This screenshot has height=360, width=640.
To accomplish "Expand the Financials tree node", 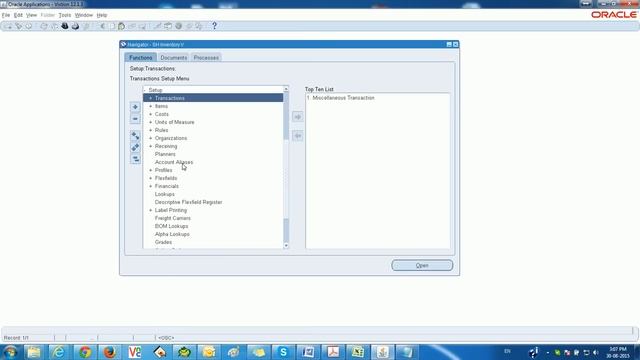I will (x=151, y=186).
